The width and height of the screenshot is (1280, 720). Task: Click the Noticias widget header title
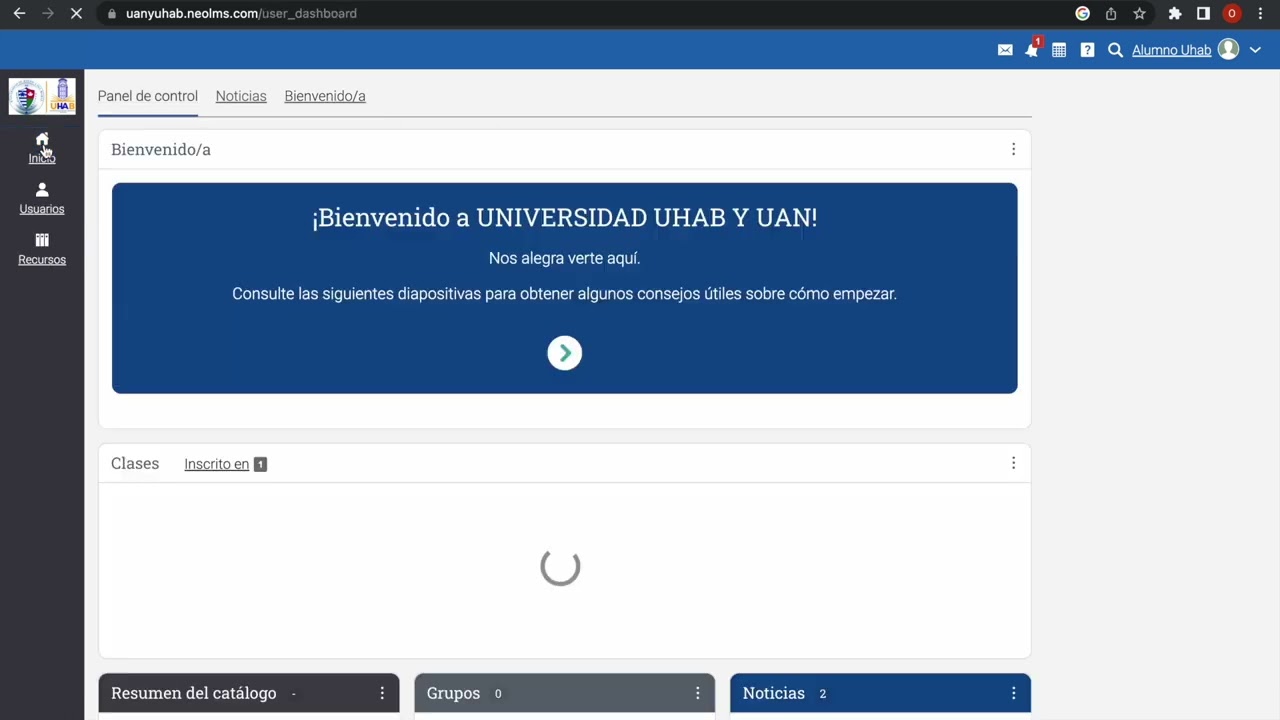pos(773,693)
